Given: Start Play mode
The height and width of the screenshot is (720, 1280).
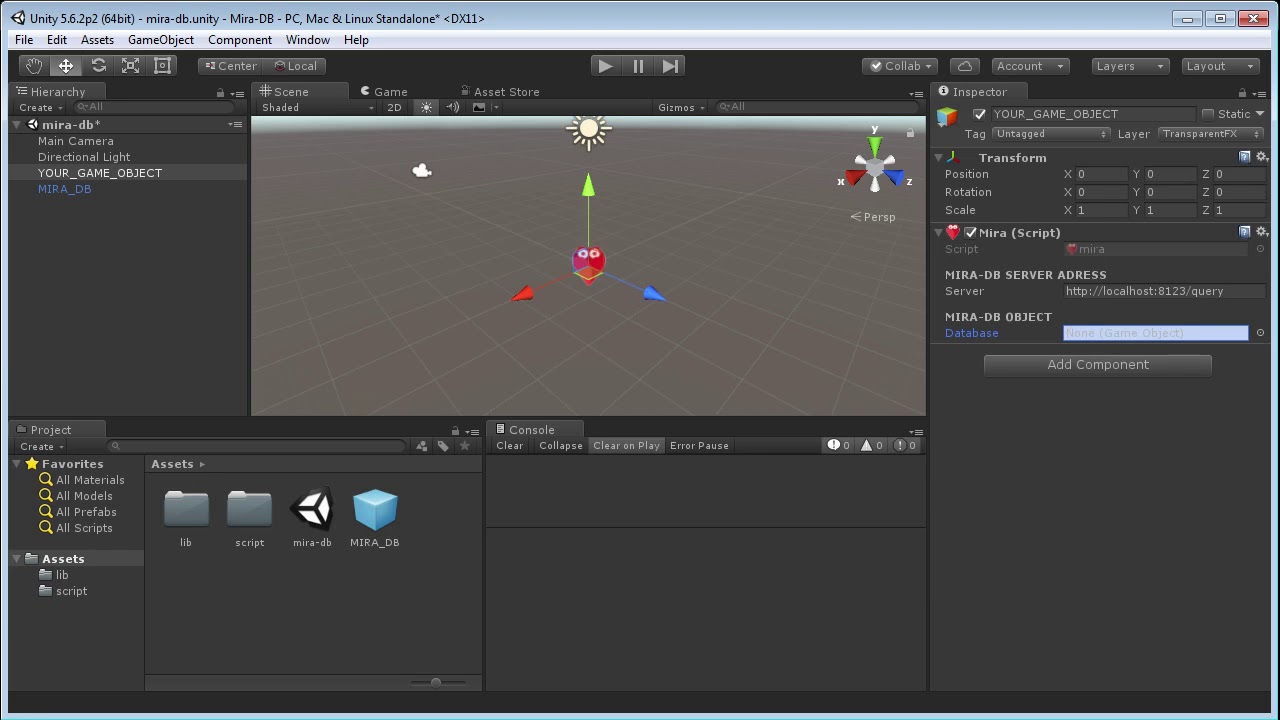Looking at the screenshot, I should [605, 66].
